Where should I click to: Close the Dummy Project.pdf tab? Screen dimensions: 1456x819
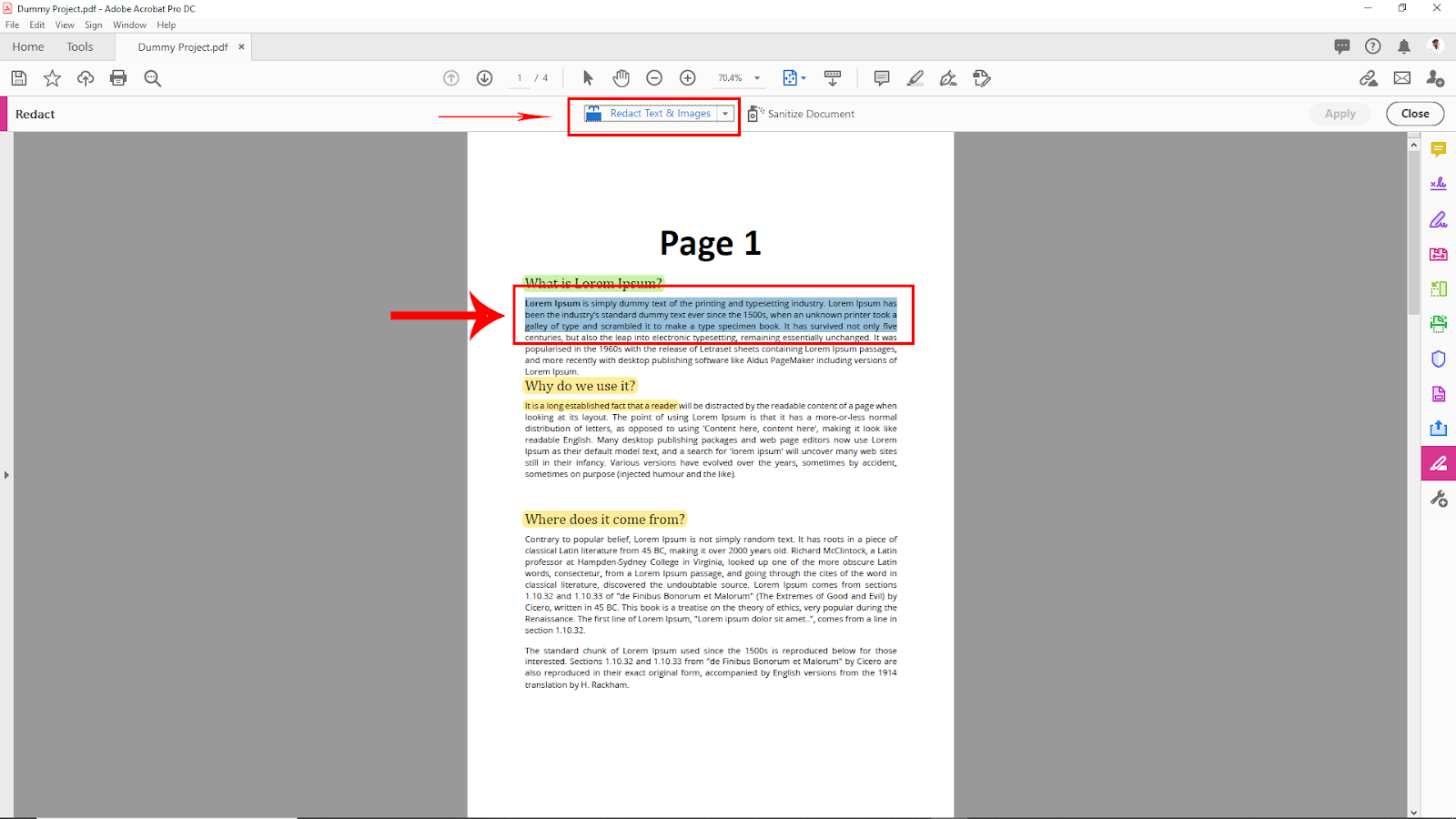click(241, 46)
